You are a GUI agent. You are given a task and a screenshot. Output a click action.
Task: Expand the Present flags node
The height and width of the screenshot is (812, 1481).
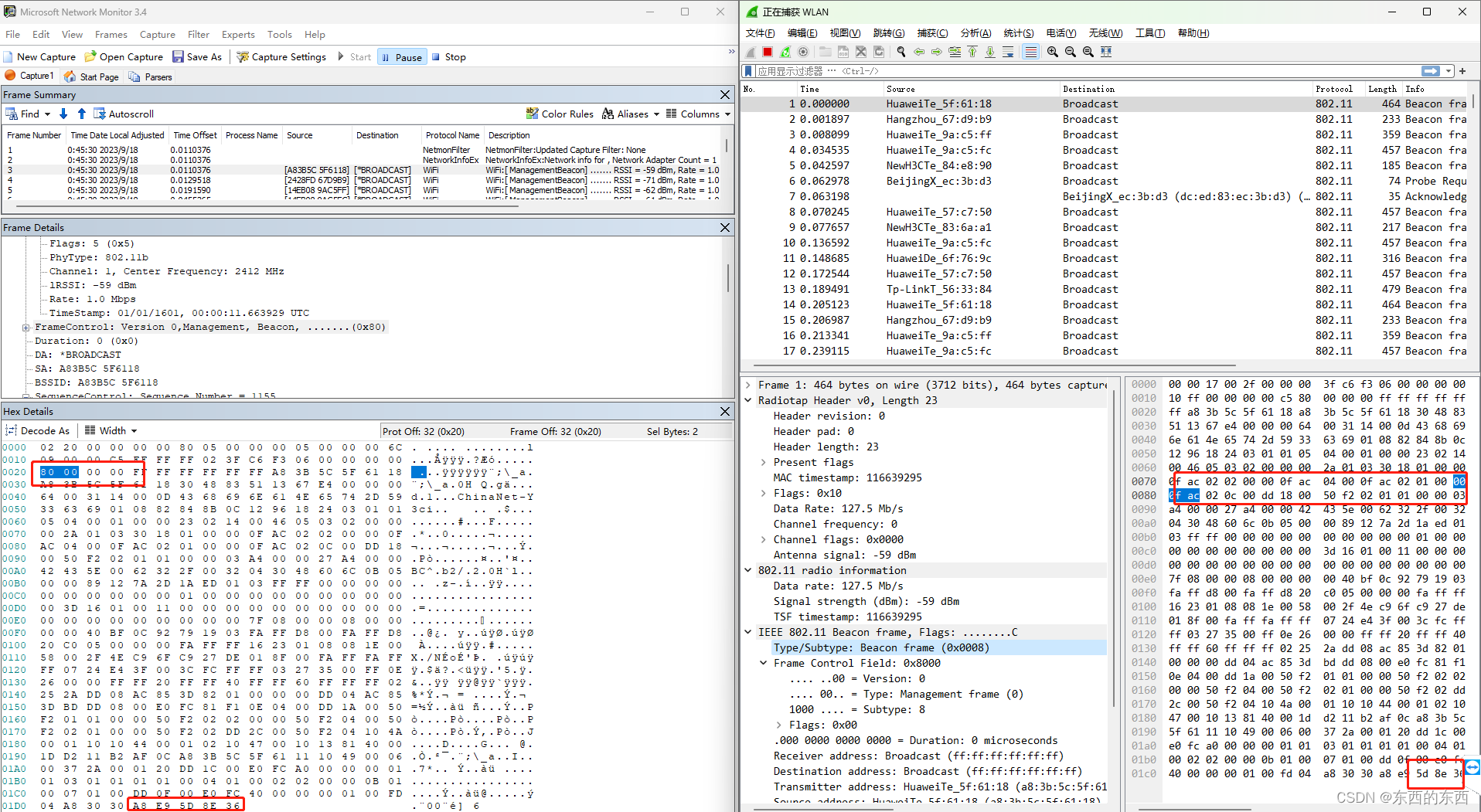click(764, 462)
